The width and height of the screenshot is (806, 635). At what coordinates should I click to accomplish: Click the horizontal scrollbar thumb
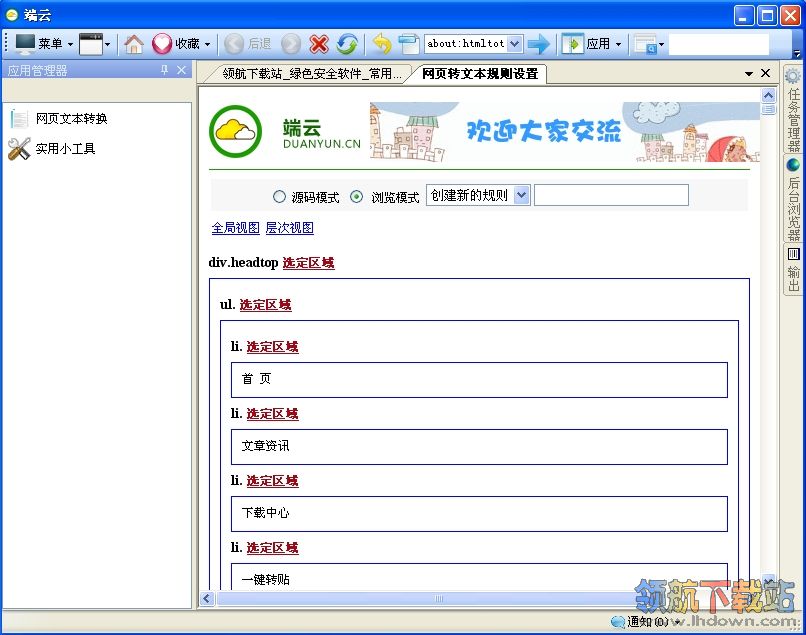click(x=438, y=598)
